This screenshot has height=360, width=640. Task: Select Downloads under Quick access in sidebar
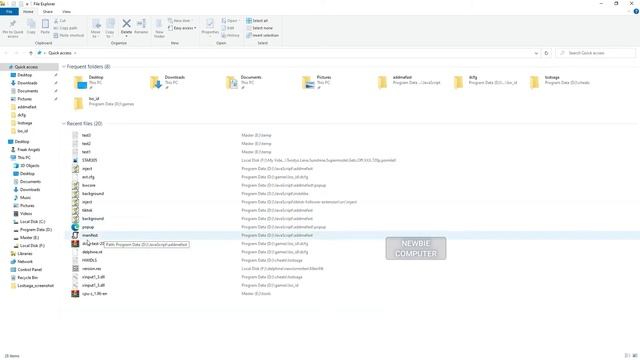[x=27, y=83]
